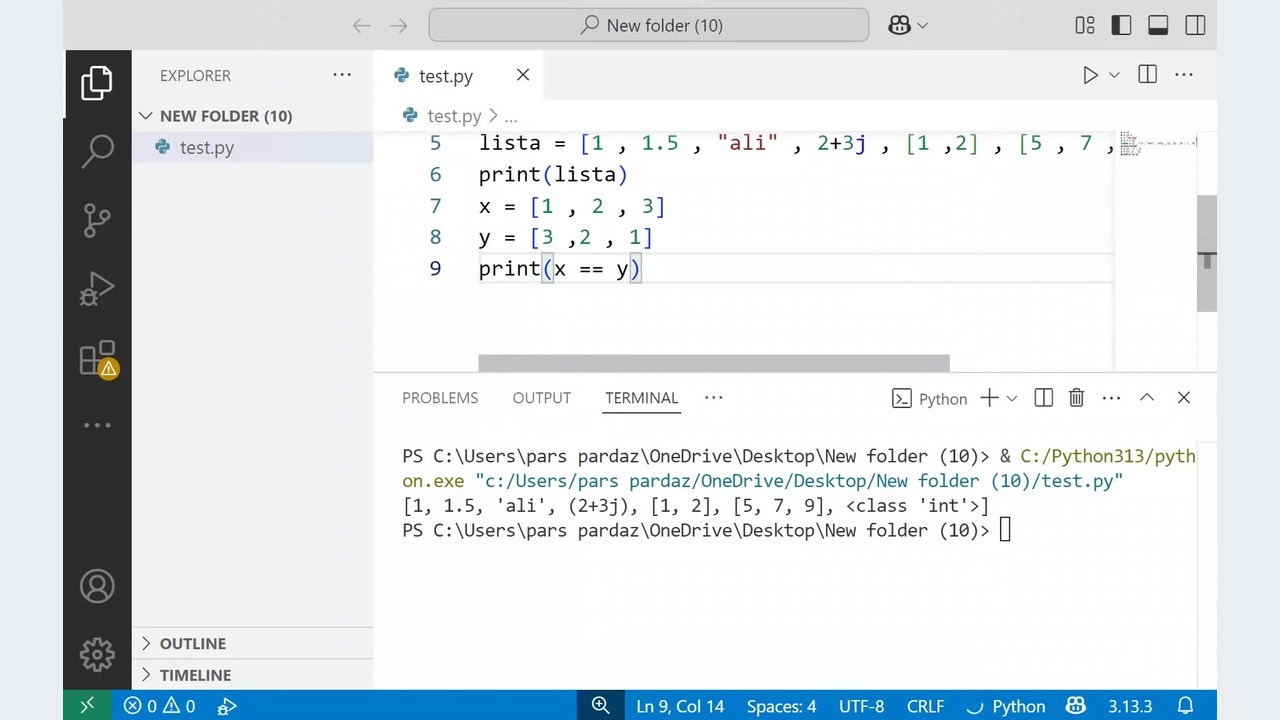Click code line print(x == y)
The width and height of the screenshot is (1280, 720).
[x=560, y=268]
